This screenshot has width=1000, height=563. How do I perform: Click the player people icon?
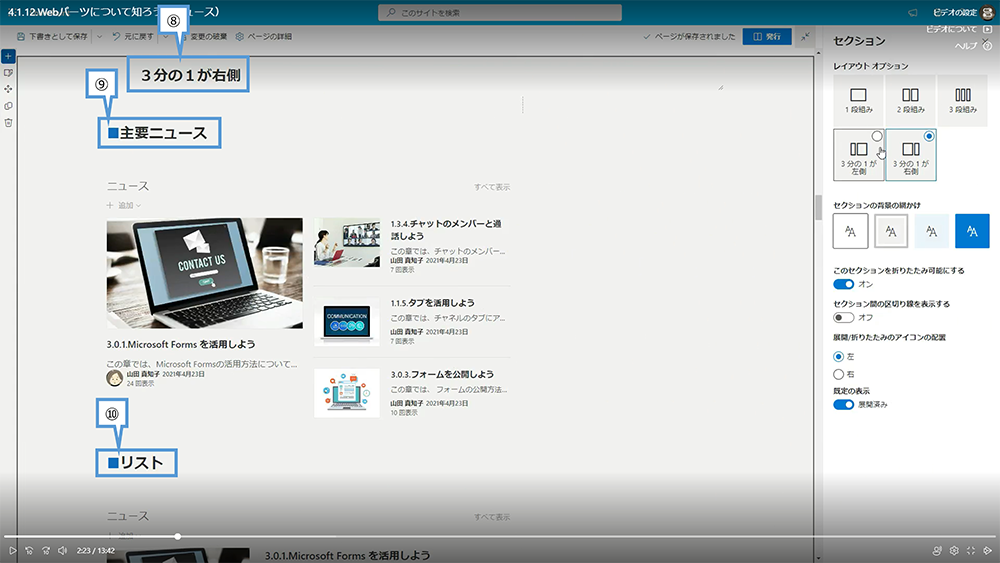click(x=937, y=550)
